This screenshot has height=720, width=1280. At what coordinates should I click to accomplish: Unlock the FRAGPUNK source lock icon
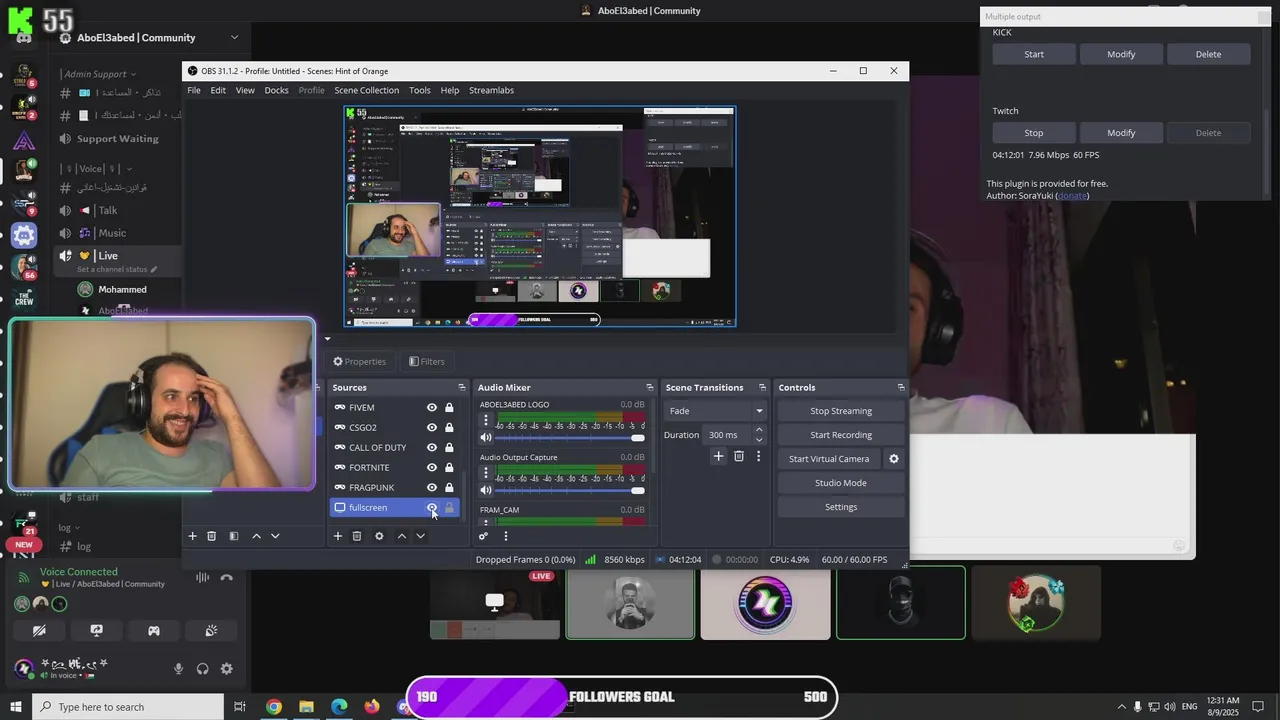[449, 488]
